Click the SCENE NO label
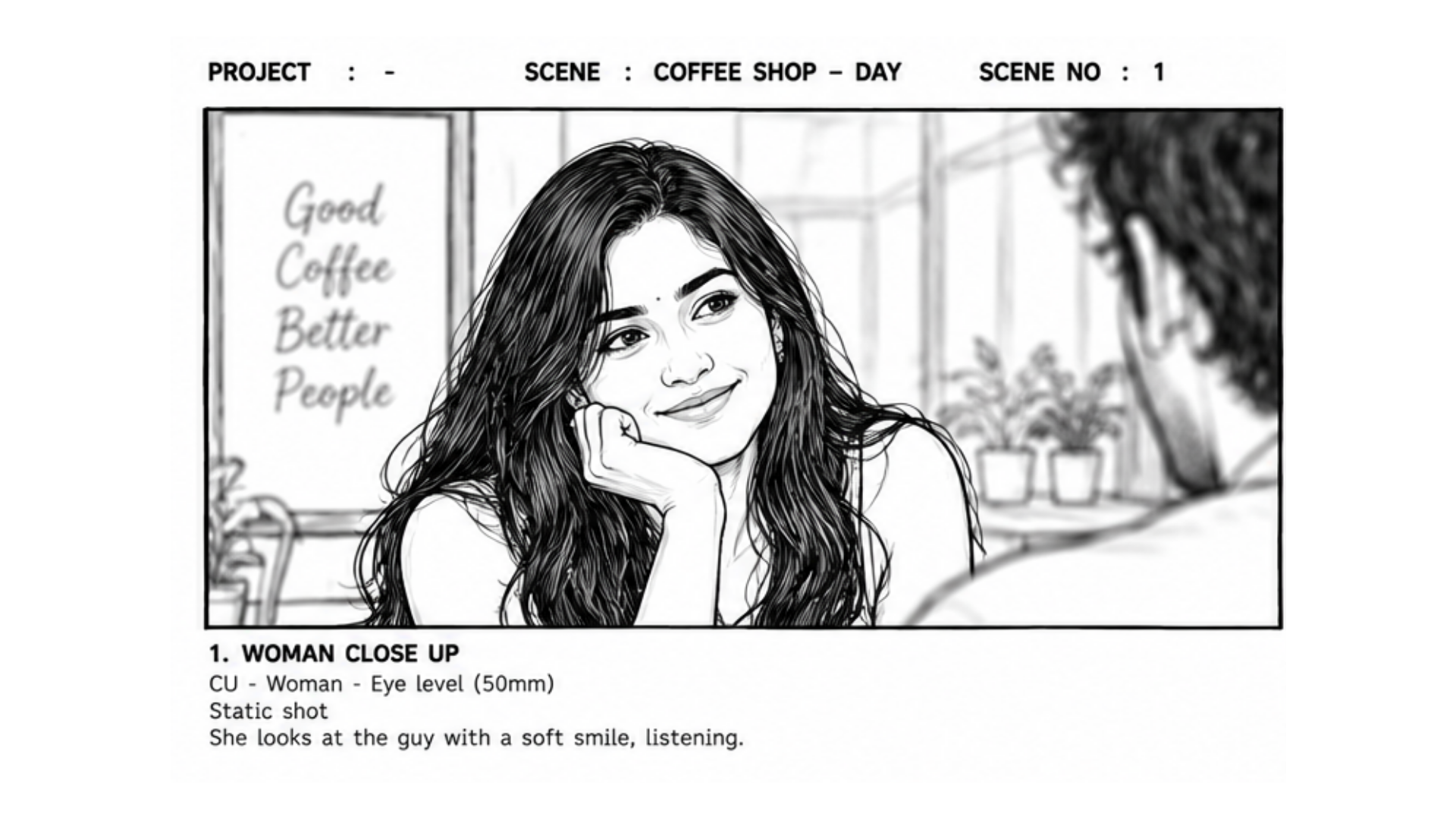 [x=1039, y=72]
